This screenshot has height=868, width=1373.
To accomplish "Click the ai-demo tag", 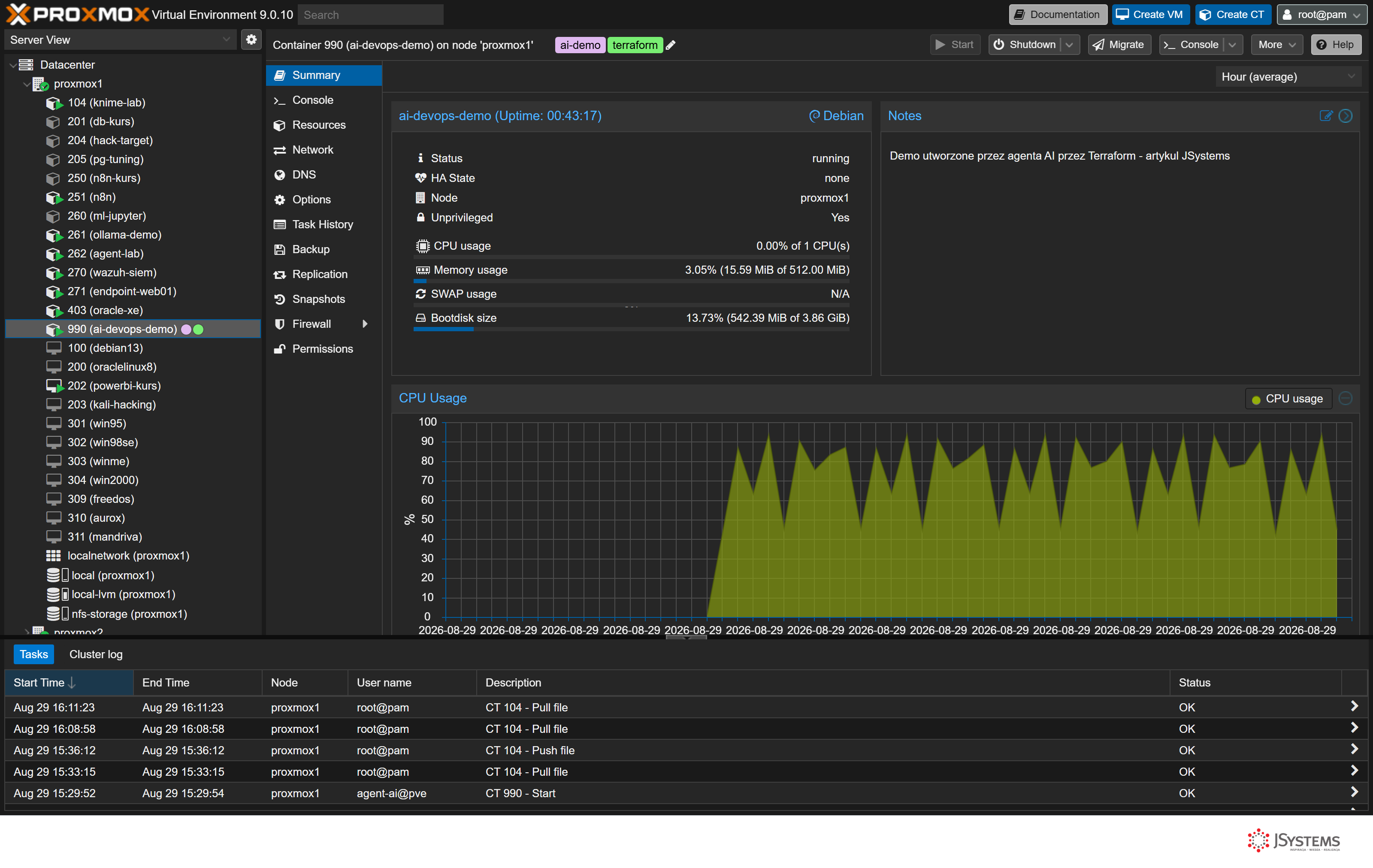I will pos(580,45).
